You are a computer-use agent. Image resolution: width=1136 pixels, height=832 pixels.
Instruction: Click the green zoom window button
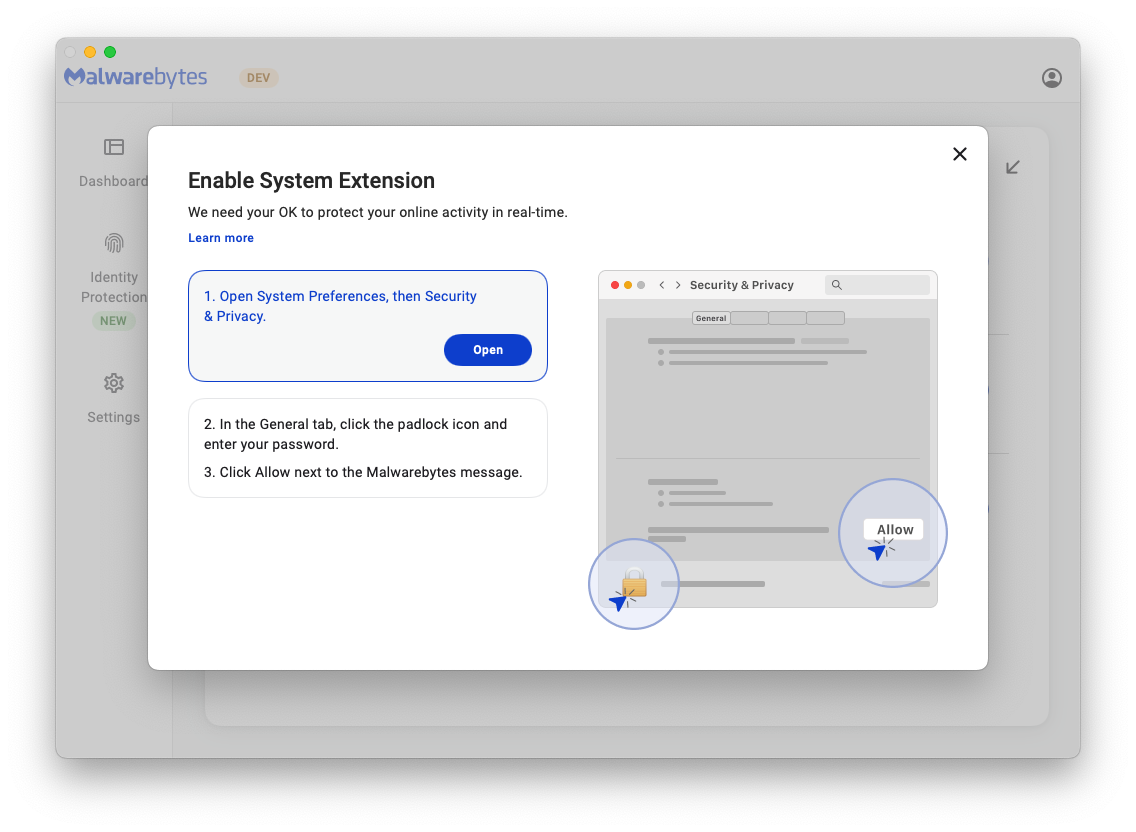point(110,52)
